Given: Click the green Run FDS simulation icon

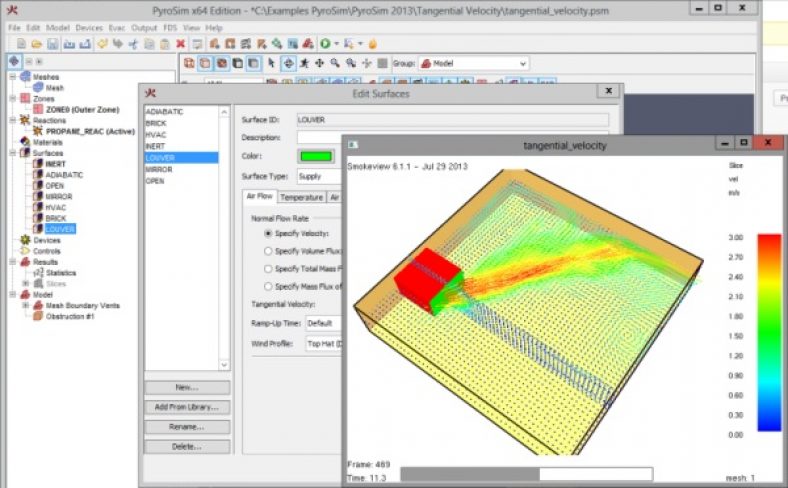Looking at the screenshot, I should click(325, 44).
